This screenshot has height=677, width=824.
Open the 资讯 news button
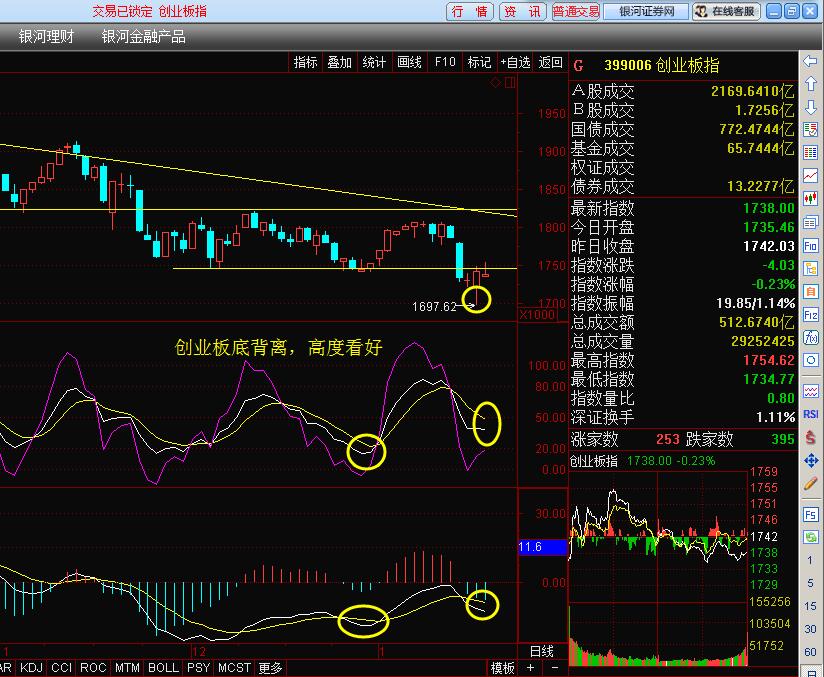click(x=522, y=12)
